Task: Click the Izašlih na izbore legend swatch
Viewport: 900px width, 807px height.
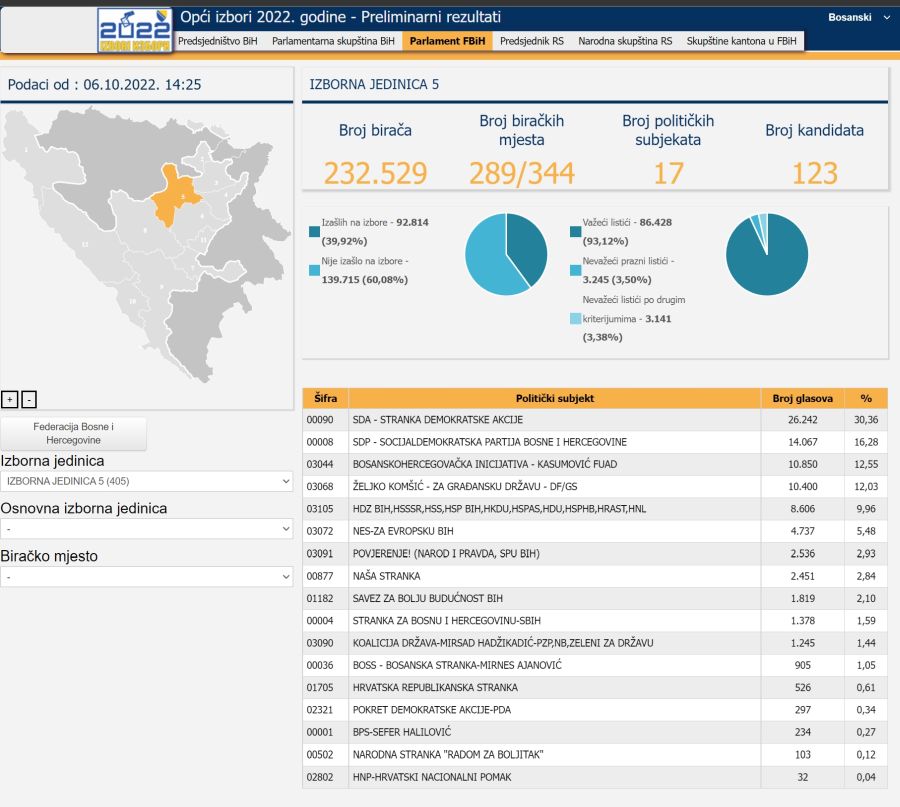Action: [315, 232]
